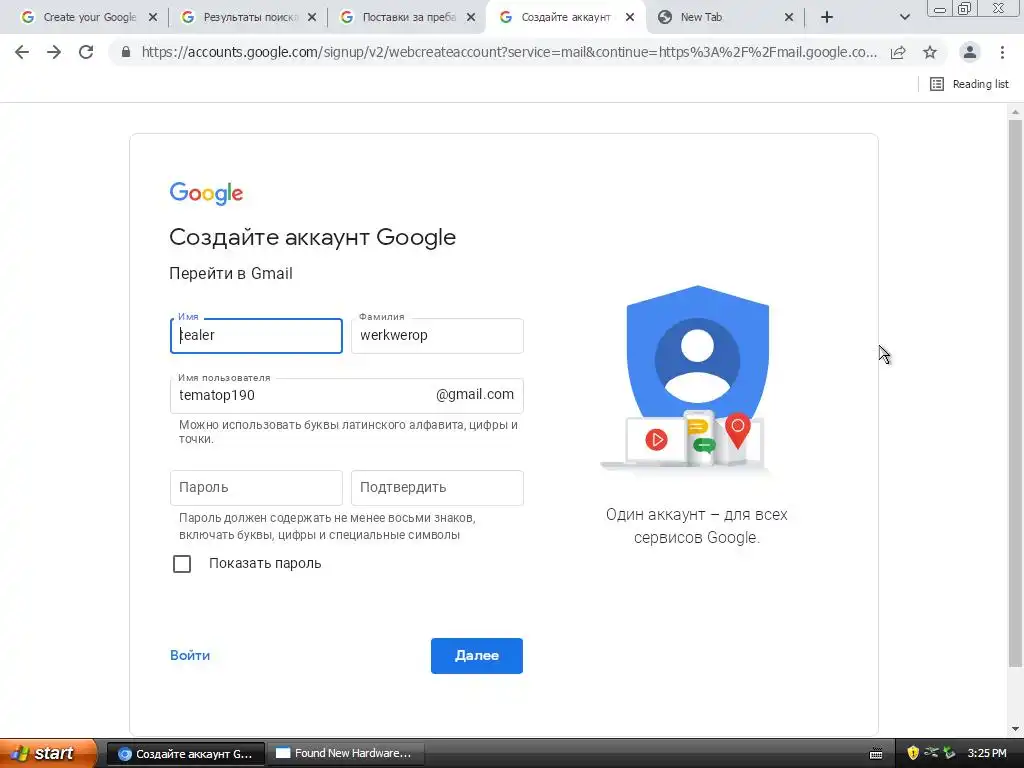This screenshot has height=768, width=1024.
Task: Bookmark this page with the star
Action: pos(930,52)
